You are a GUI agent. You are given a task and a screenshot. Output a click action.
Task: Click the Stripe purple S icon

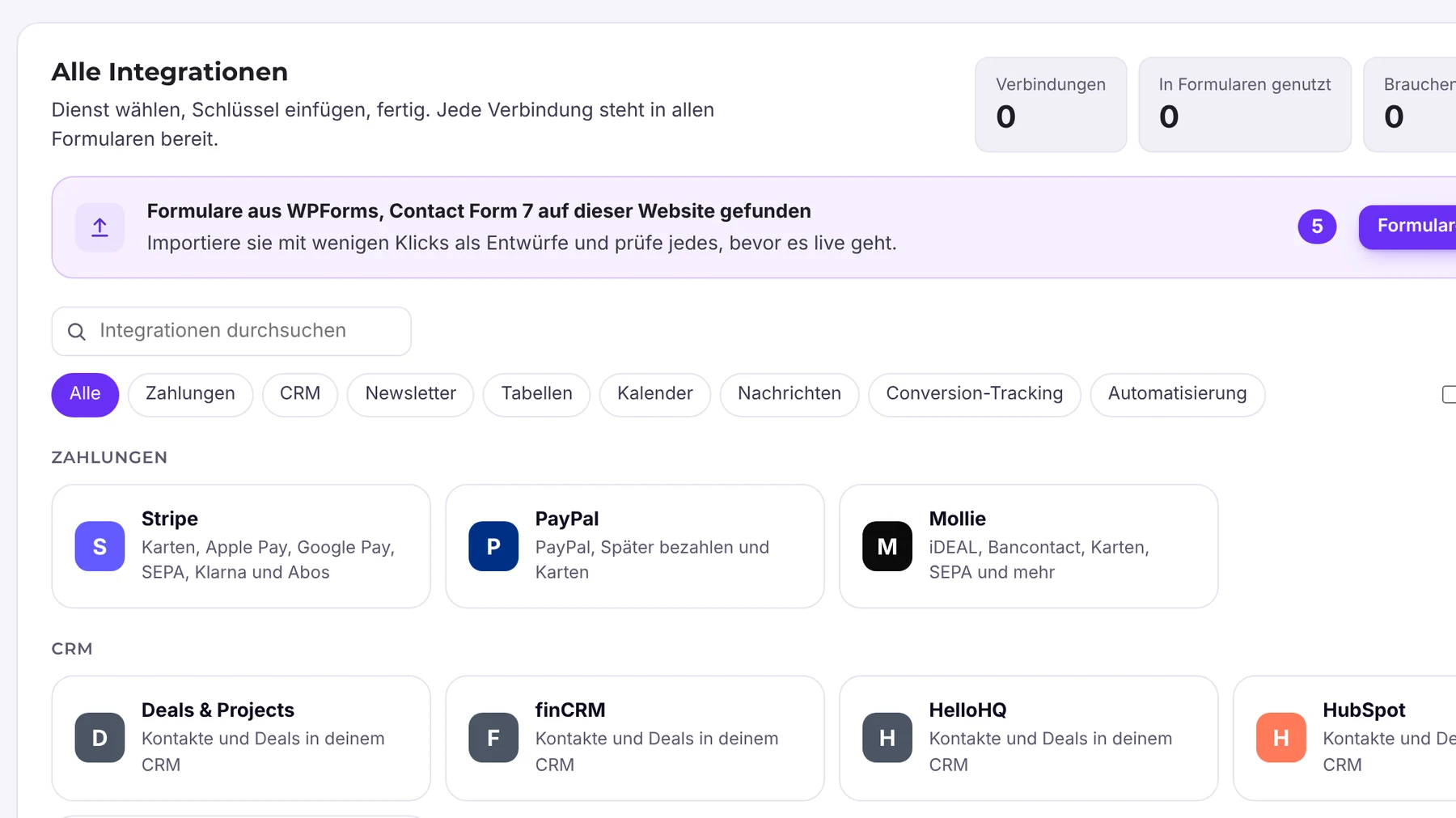click(99, 546)
